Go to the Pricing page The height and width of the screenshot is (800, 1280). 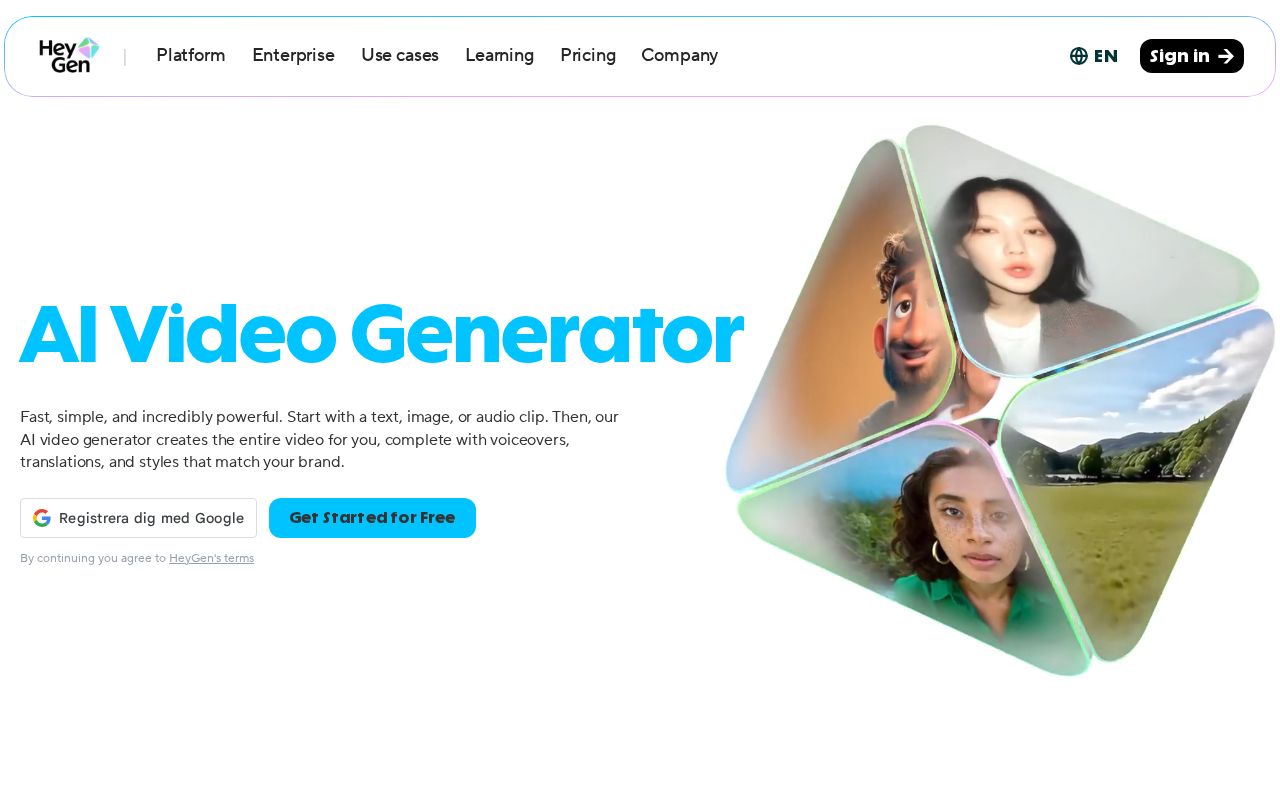(588, 56)
